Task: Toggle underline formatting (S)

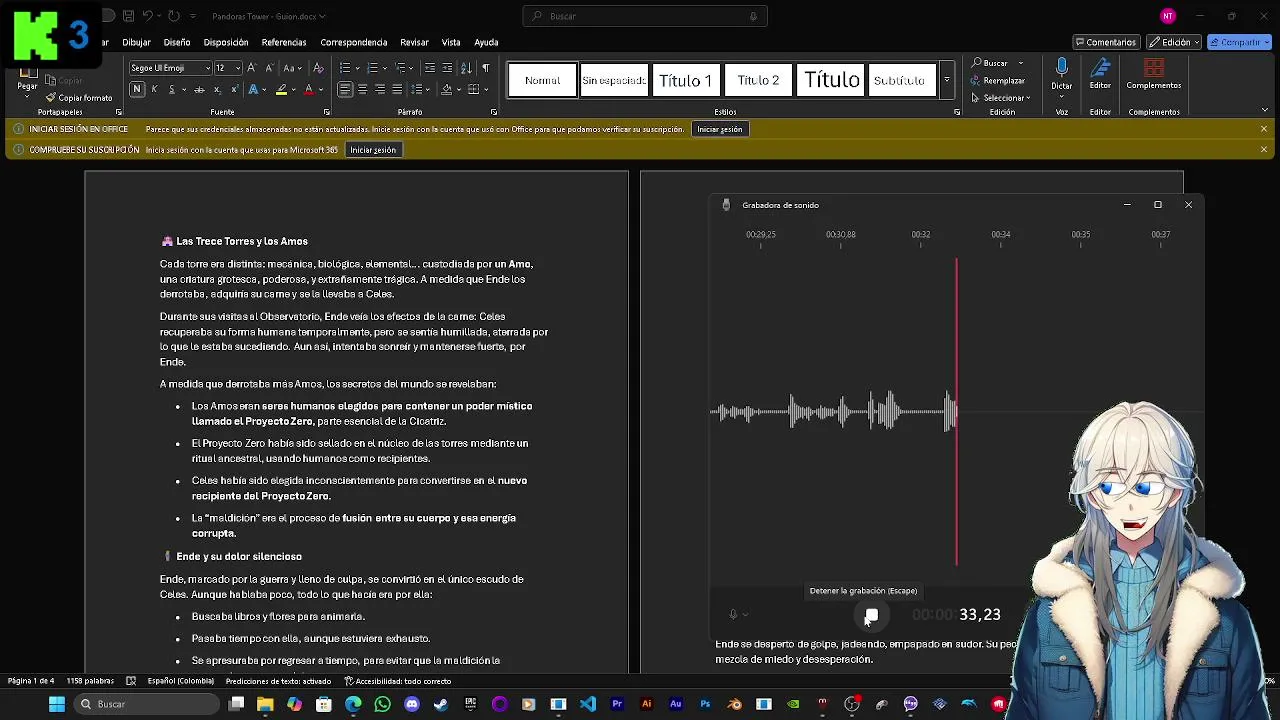Action: click(x=171, y=89)
